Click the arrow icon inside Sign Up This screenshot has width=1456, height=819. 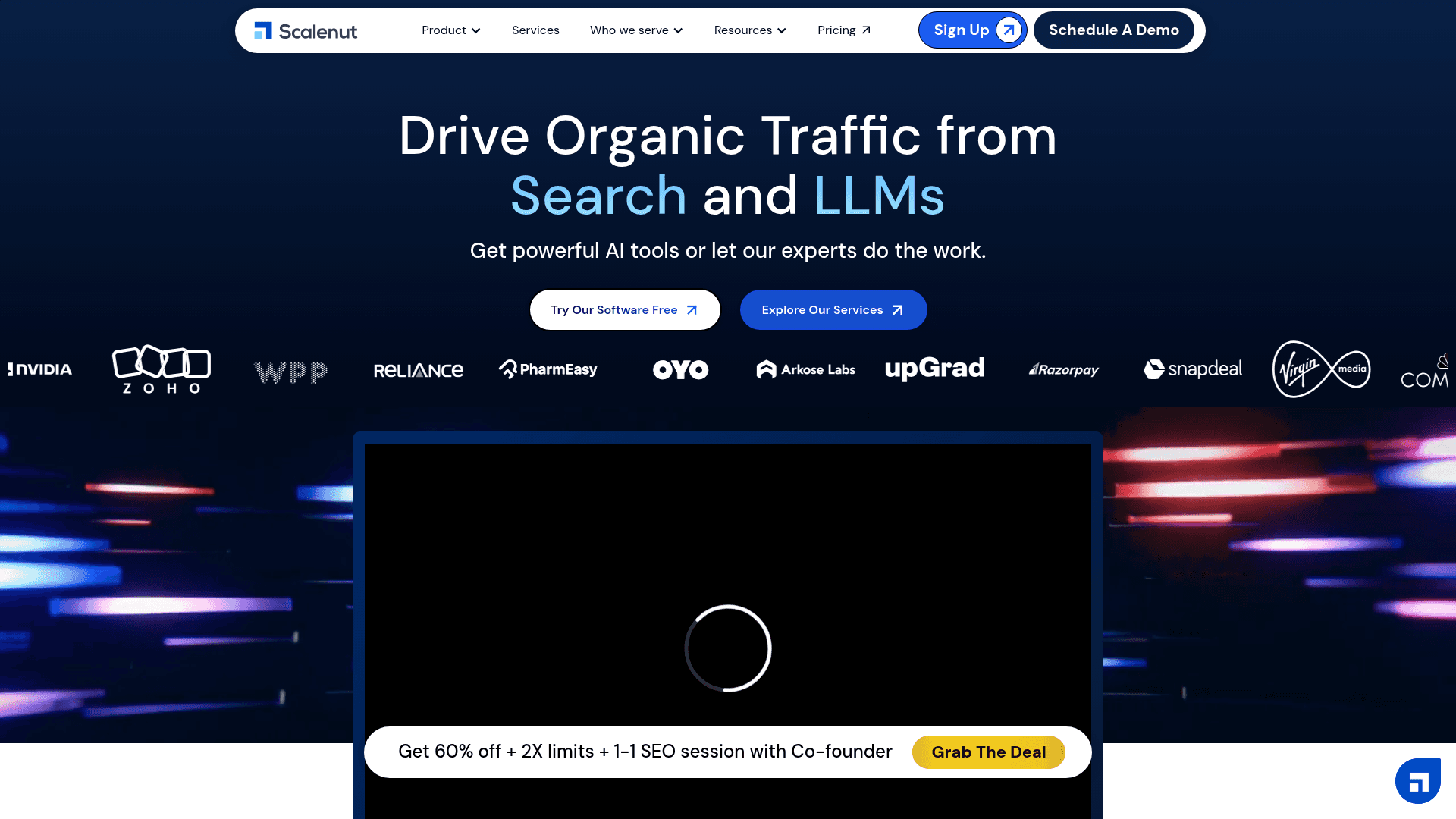[x=1009, y=30]
